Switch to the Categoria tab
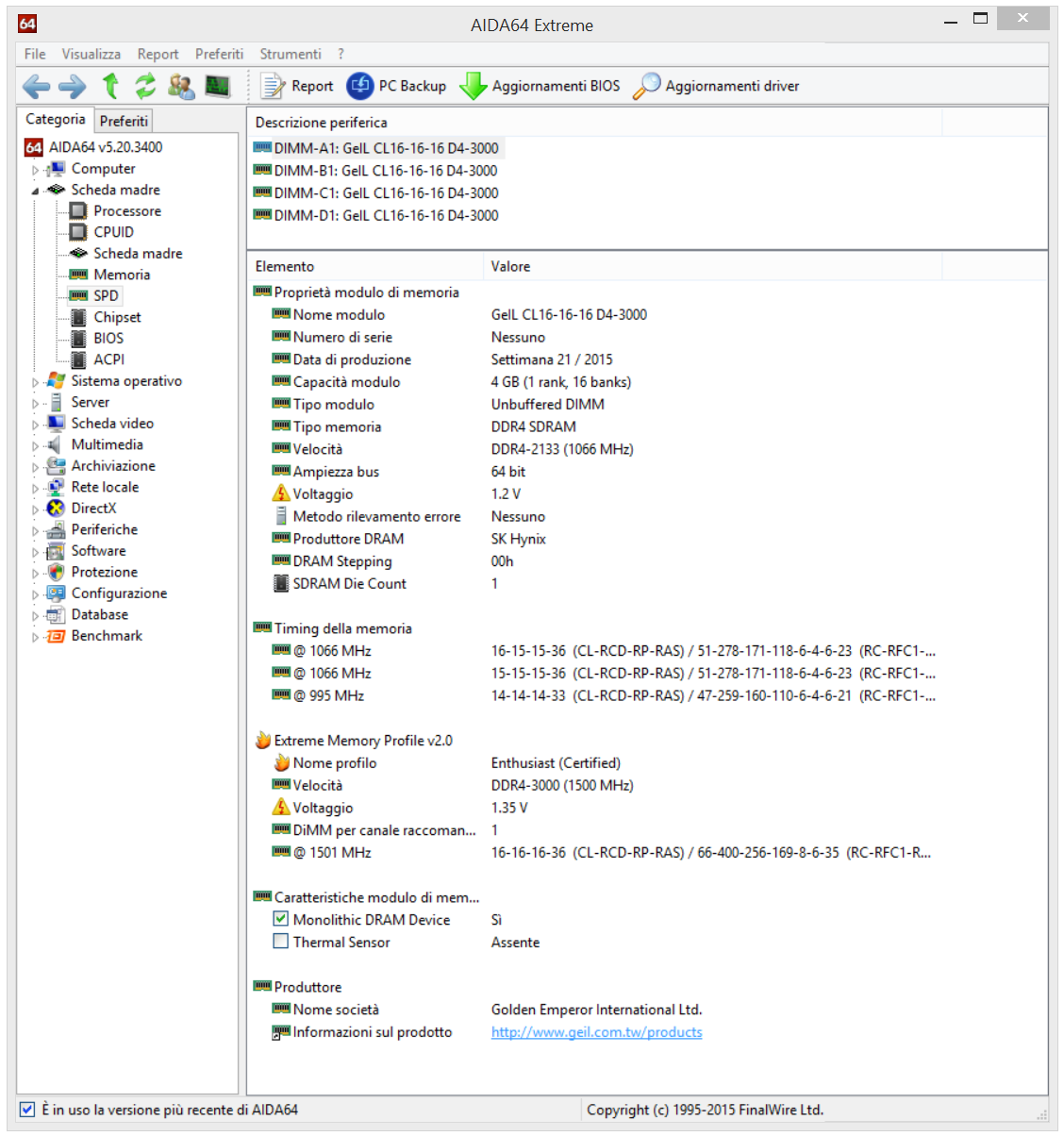The width and height of the screenshot is (1064, 1136). coord(55,119)
